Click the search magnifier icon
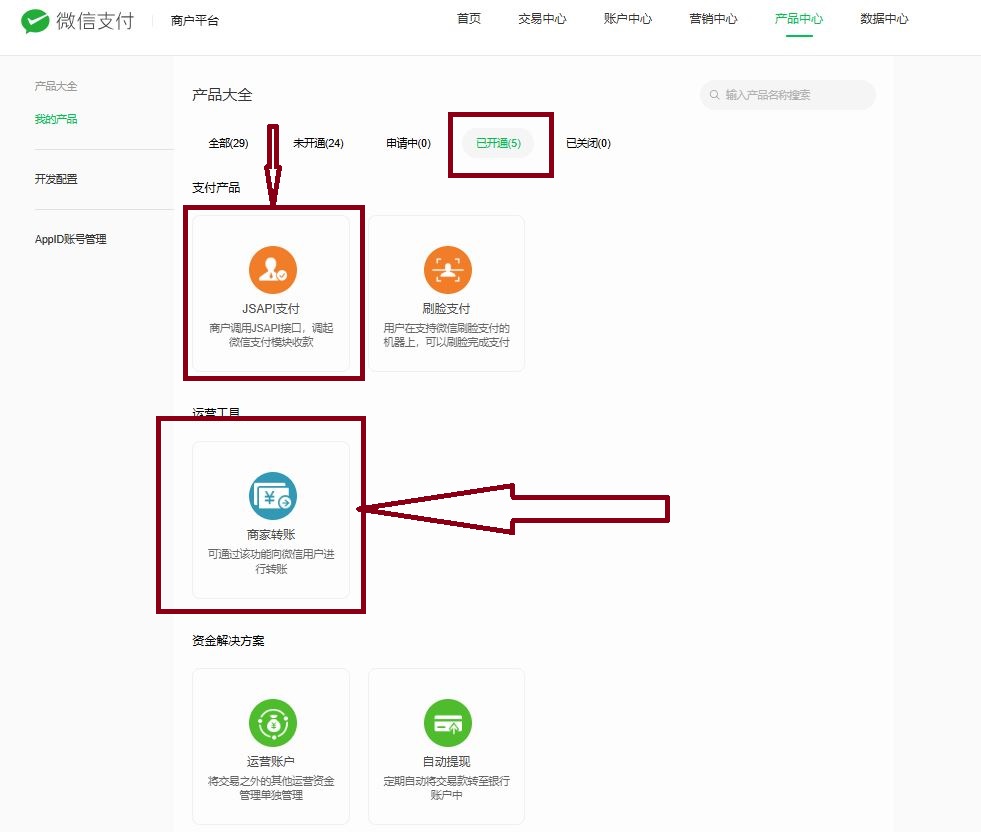 (714, 95)
